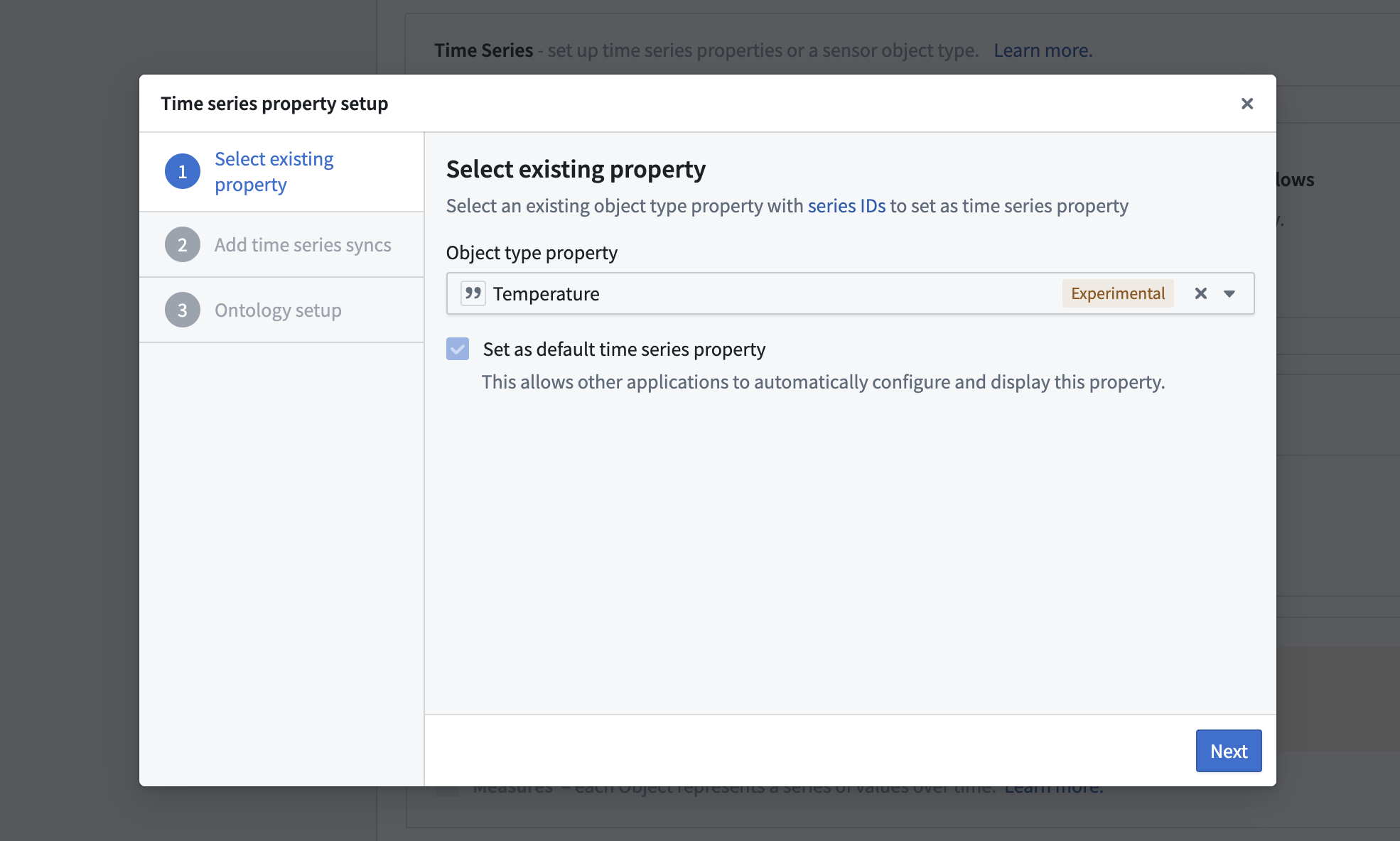Viewport: 1400px width, 841px height.
Task: Expand the Object type property dropdown arrow
Action: (1229, 293)
